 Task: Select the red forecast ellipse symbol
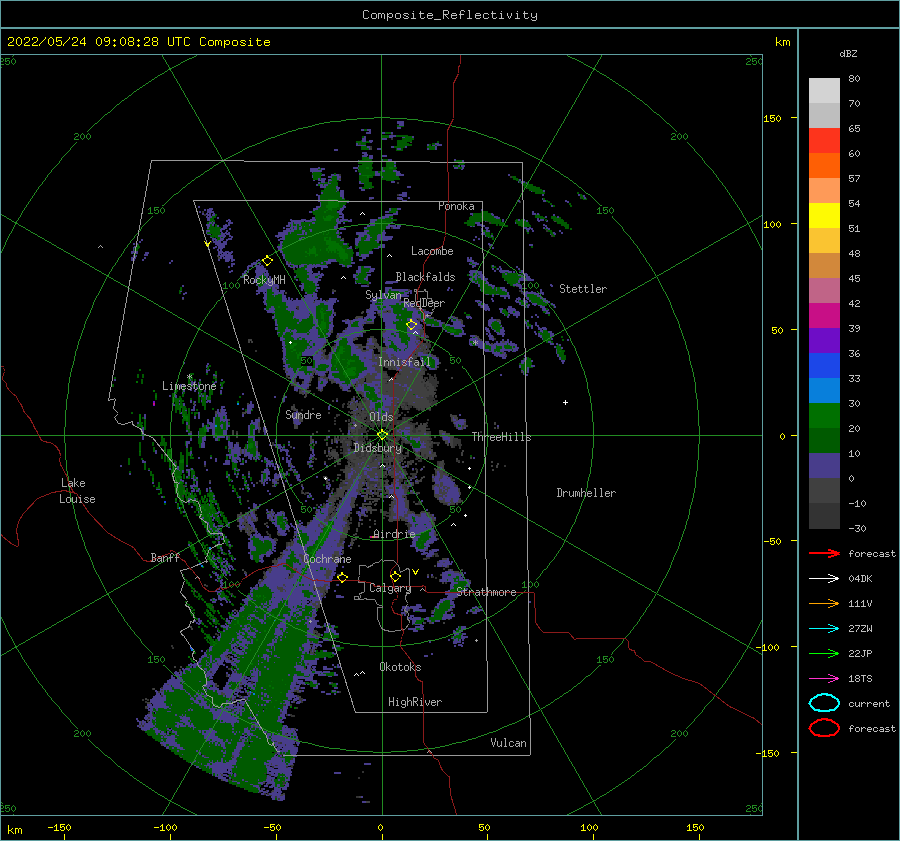824,728
